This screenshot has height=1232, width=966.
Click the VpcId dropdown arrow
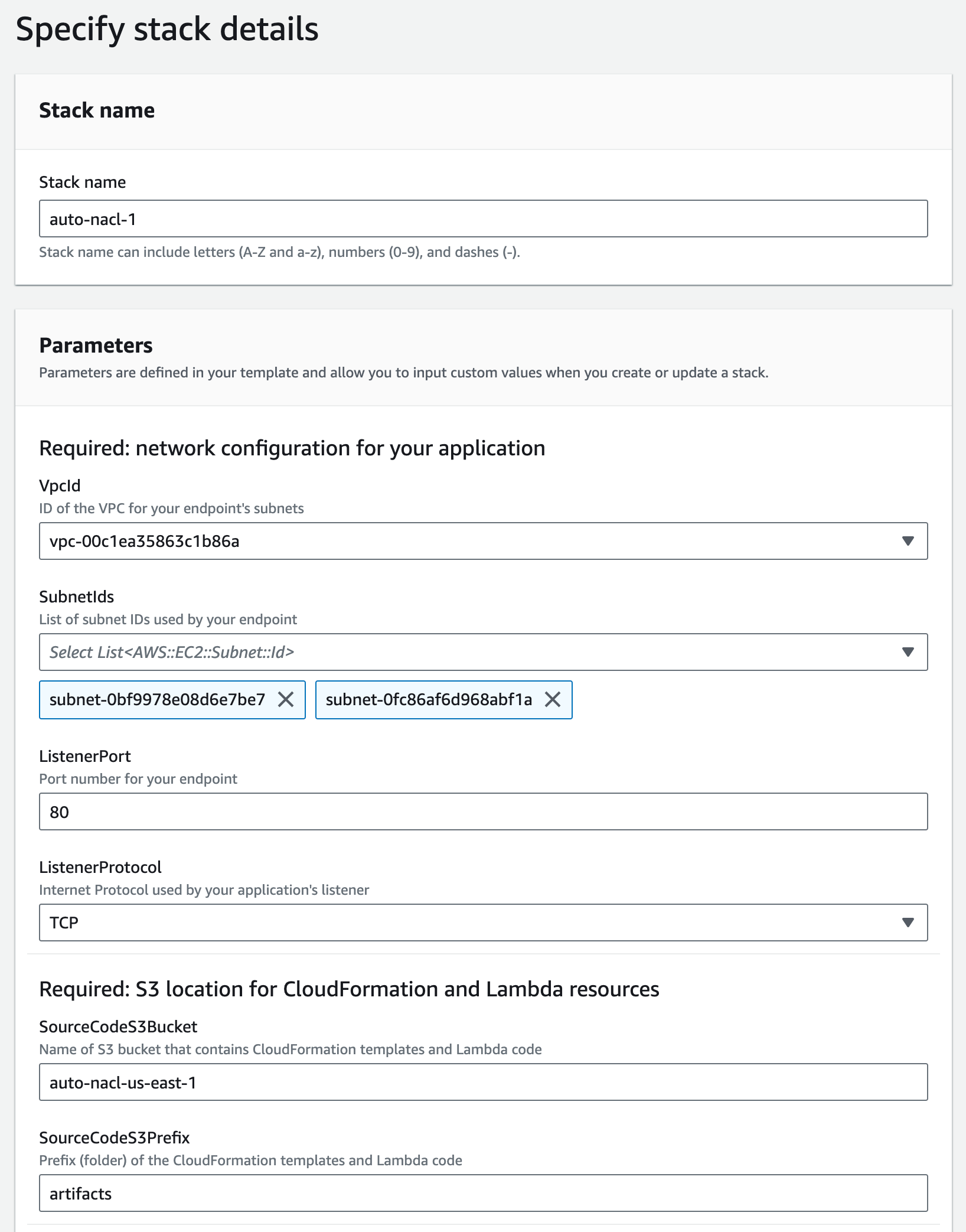point(908,541)
